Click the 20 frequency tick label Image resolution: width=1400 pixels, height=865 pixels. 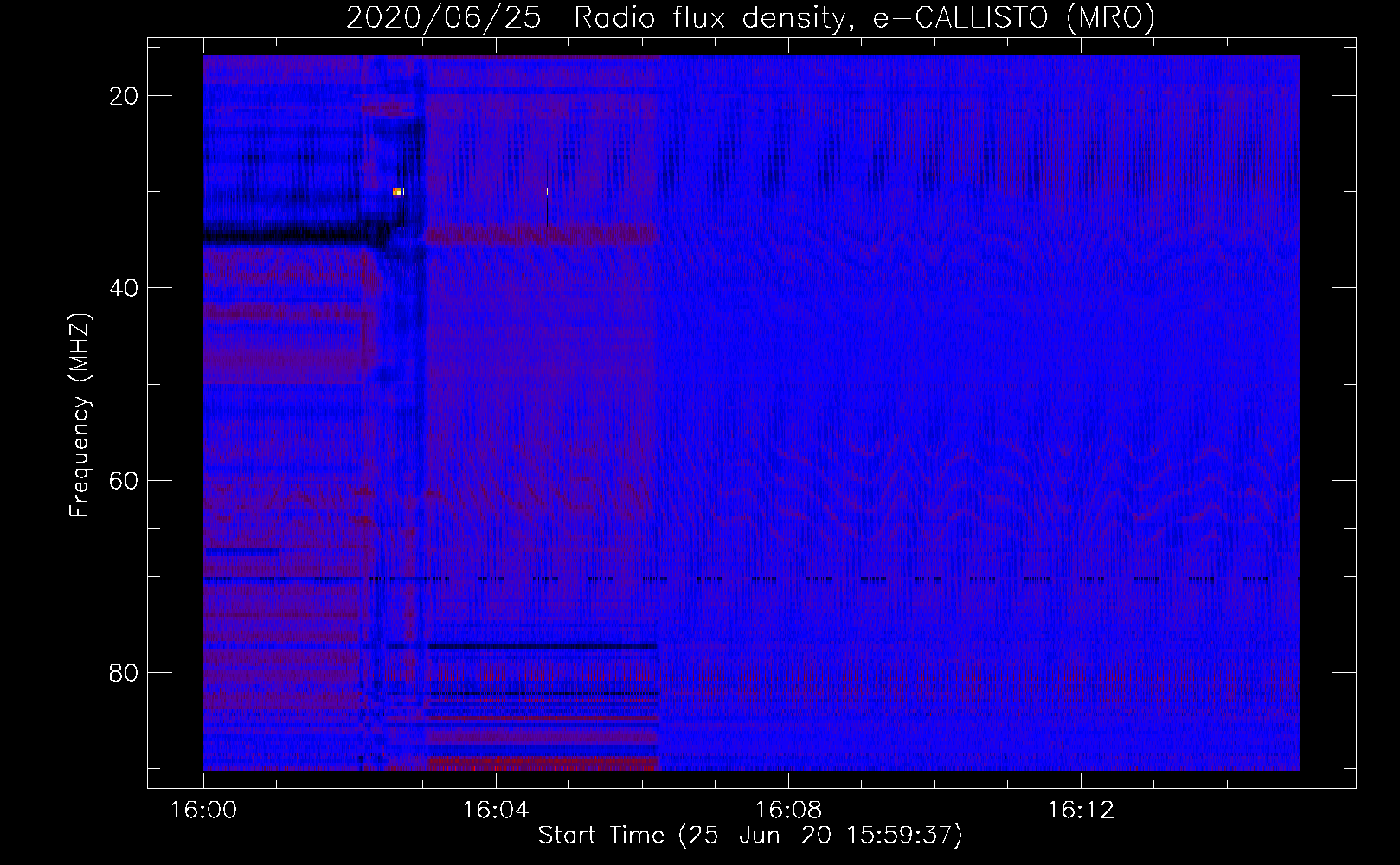124,96
